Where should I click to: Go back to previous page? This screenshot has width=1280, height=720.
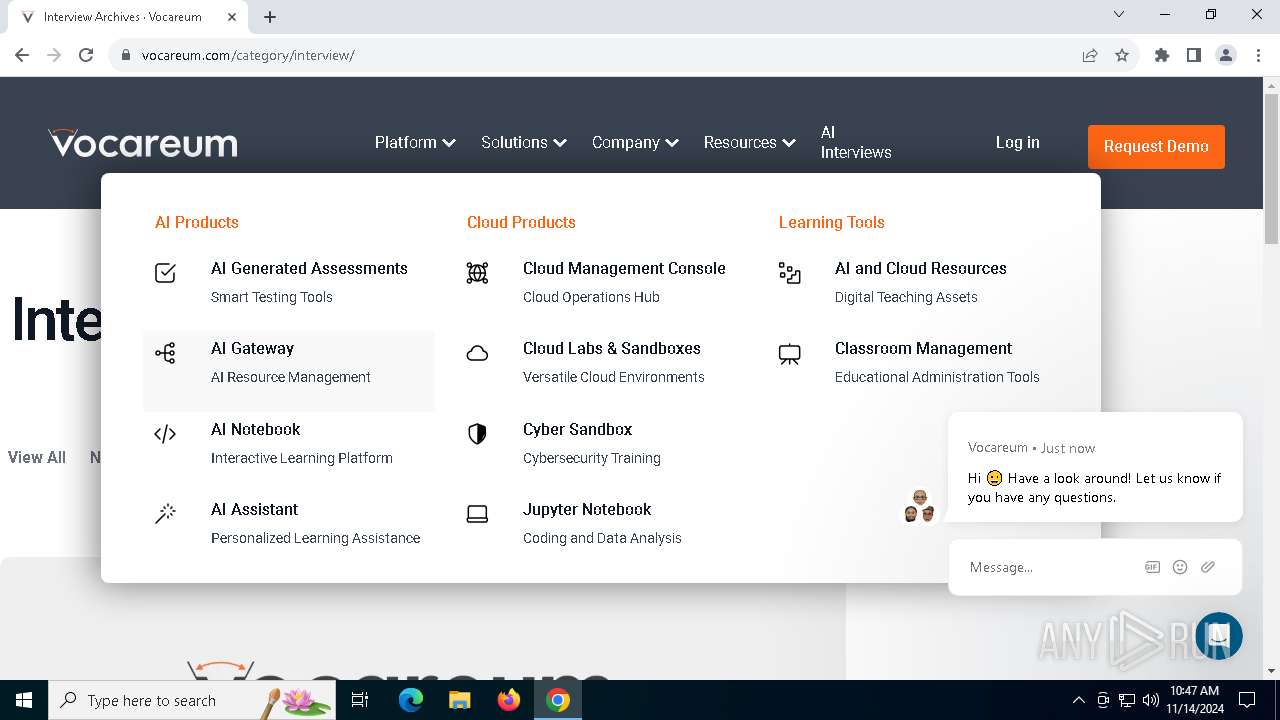22,55
